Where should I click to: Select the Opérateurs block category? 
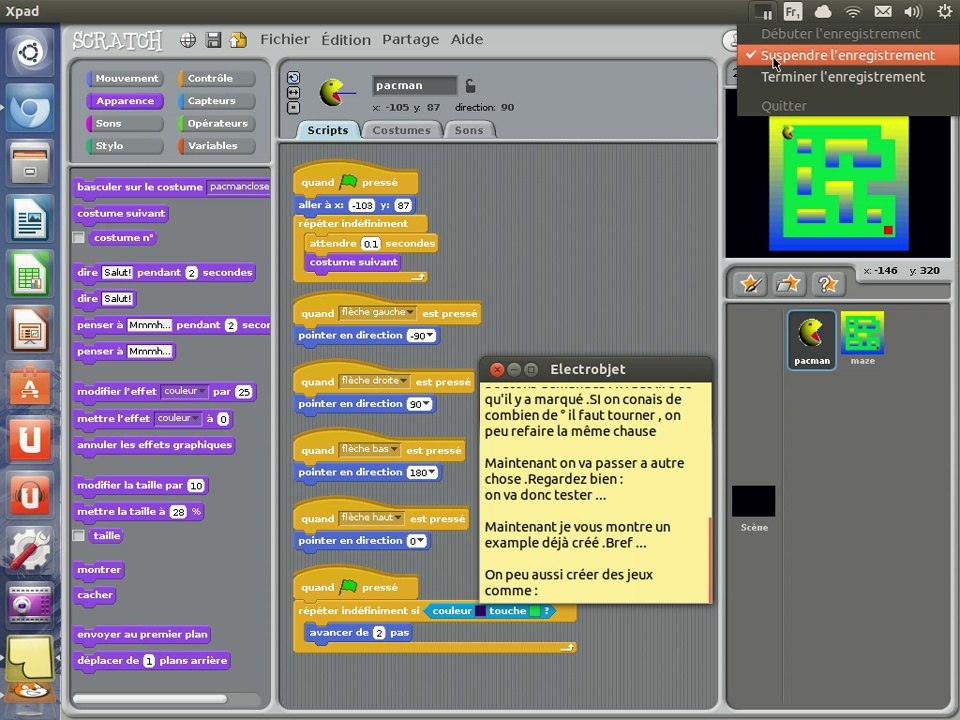[x=217, y=124]
